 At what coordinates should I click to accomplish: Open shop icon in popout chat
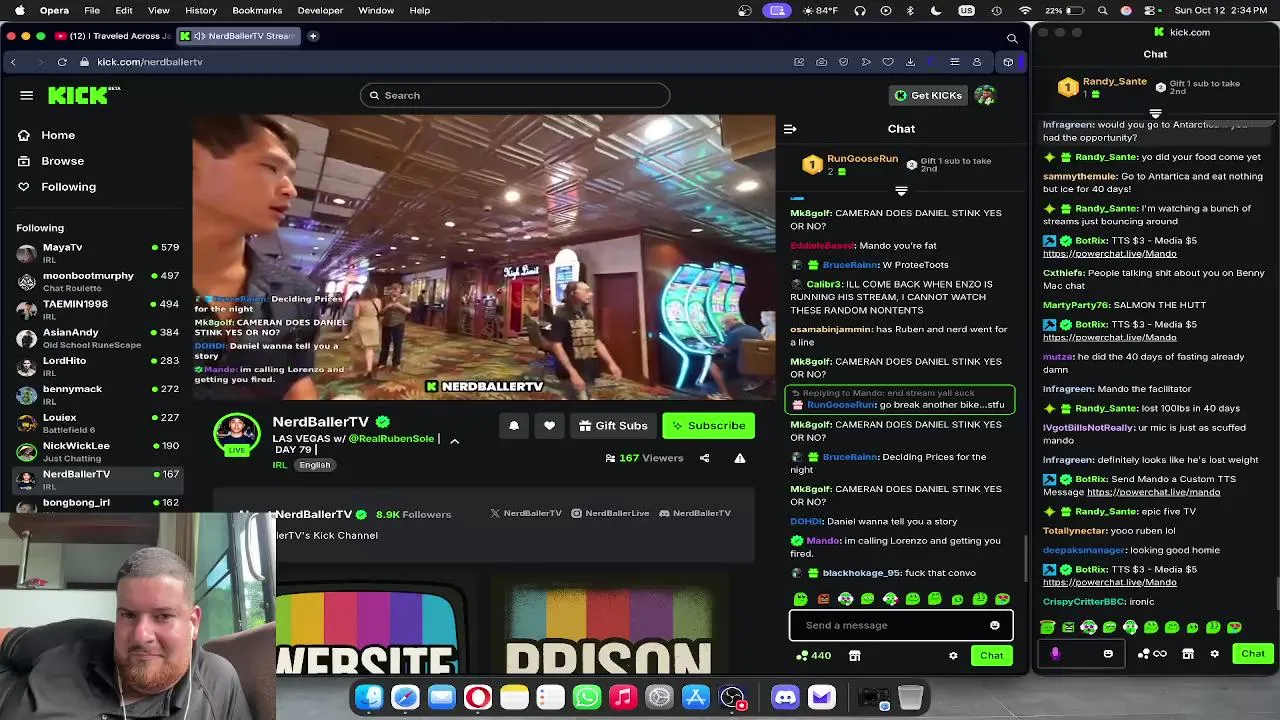tap(1187, 654)
